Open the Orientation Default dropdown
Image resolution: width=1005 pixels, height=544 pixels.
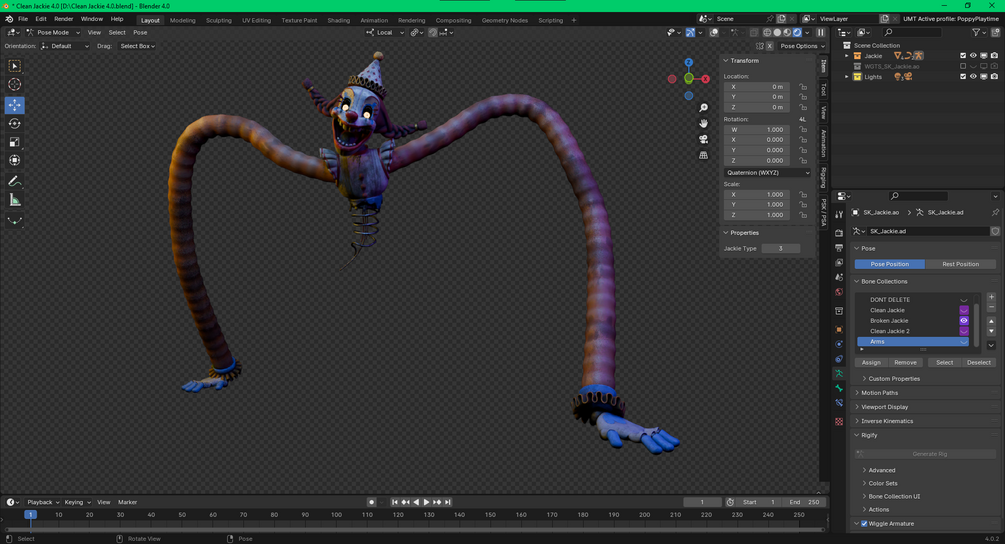pyautogui.click(x=65, y=46)
